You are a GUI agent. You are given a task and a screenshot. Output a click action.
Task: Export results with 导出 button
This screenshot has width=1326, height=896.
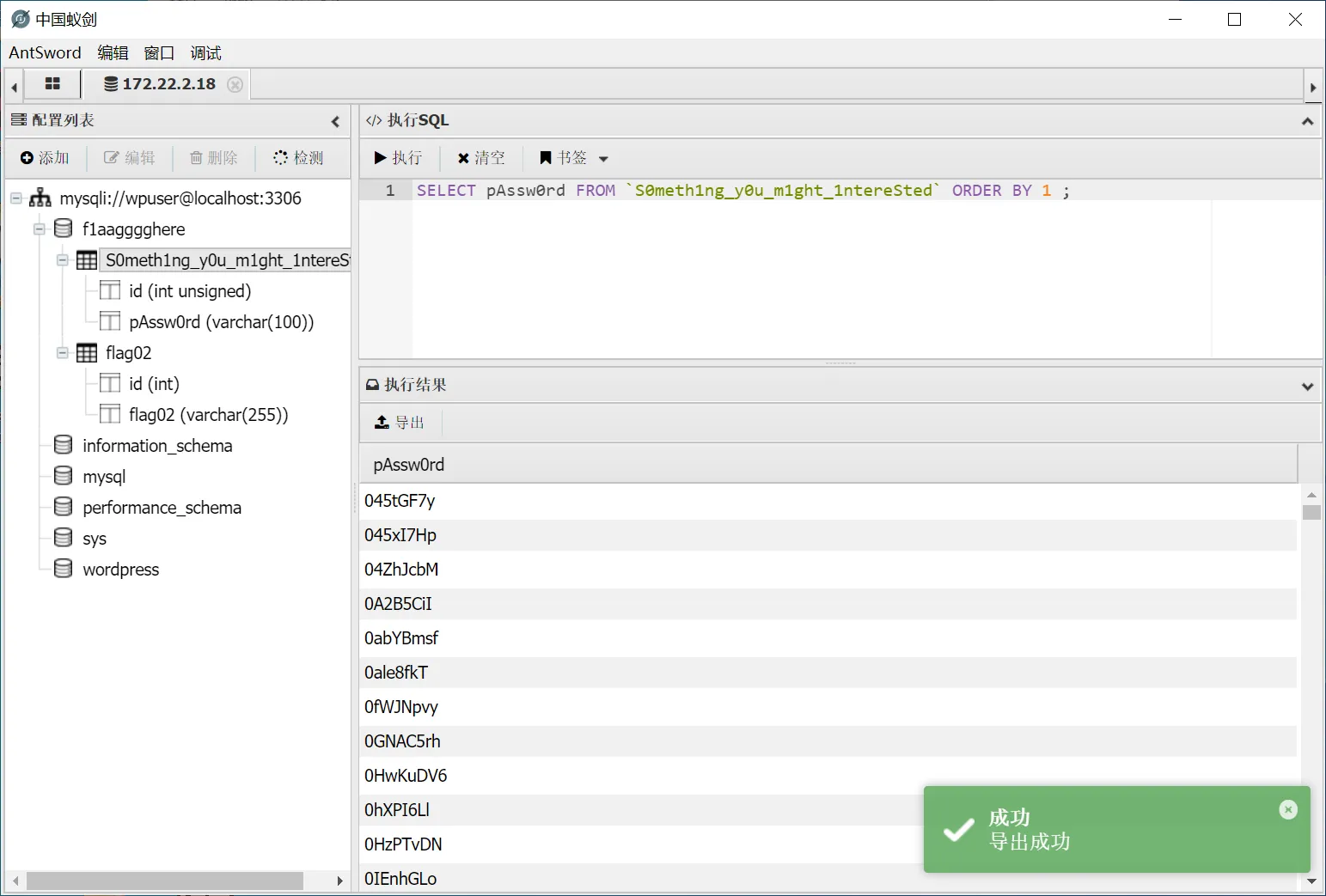click(x=400, y=423)
